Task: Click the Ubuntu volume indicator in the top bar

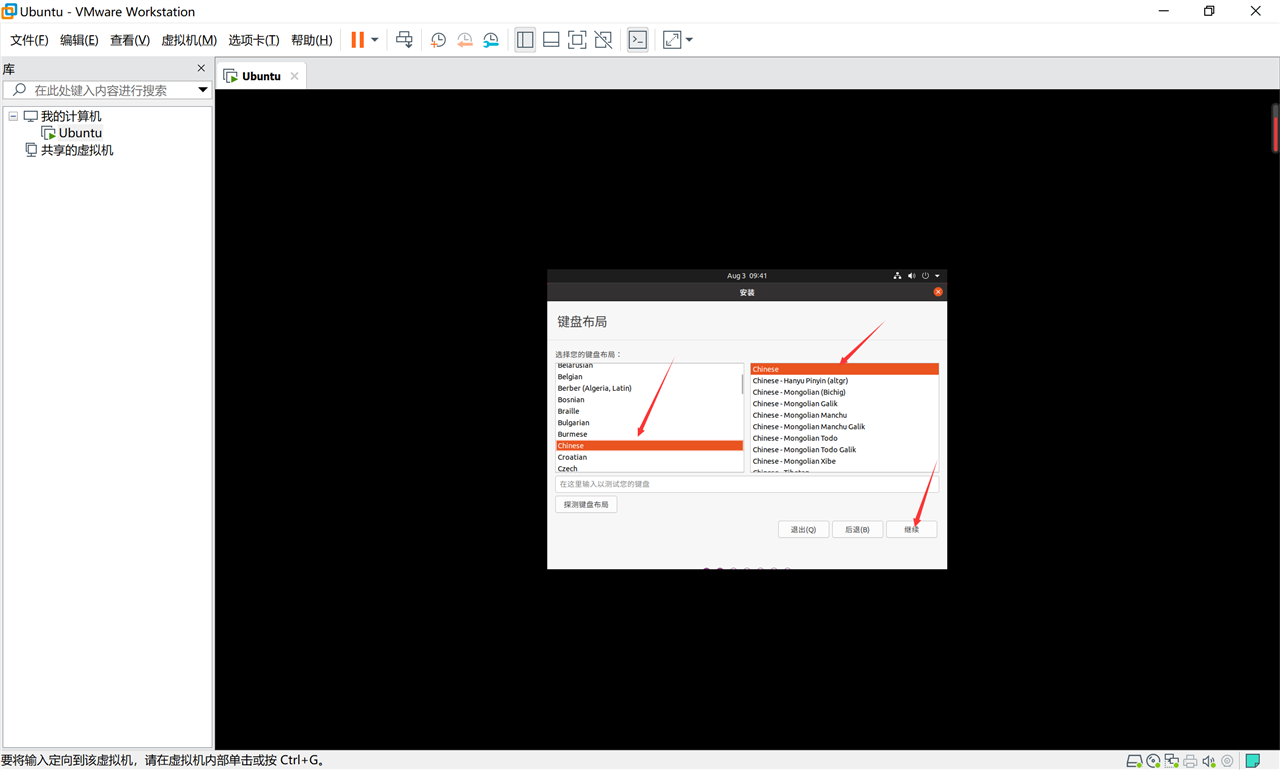Action: click(x=911, y=276)
